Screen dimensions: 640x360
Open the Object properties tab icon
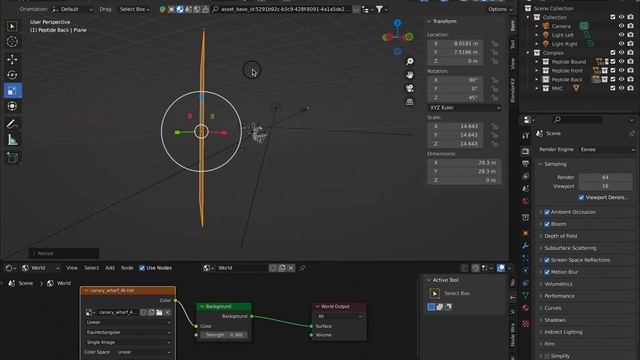(x=525, y=233)
